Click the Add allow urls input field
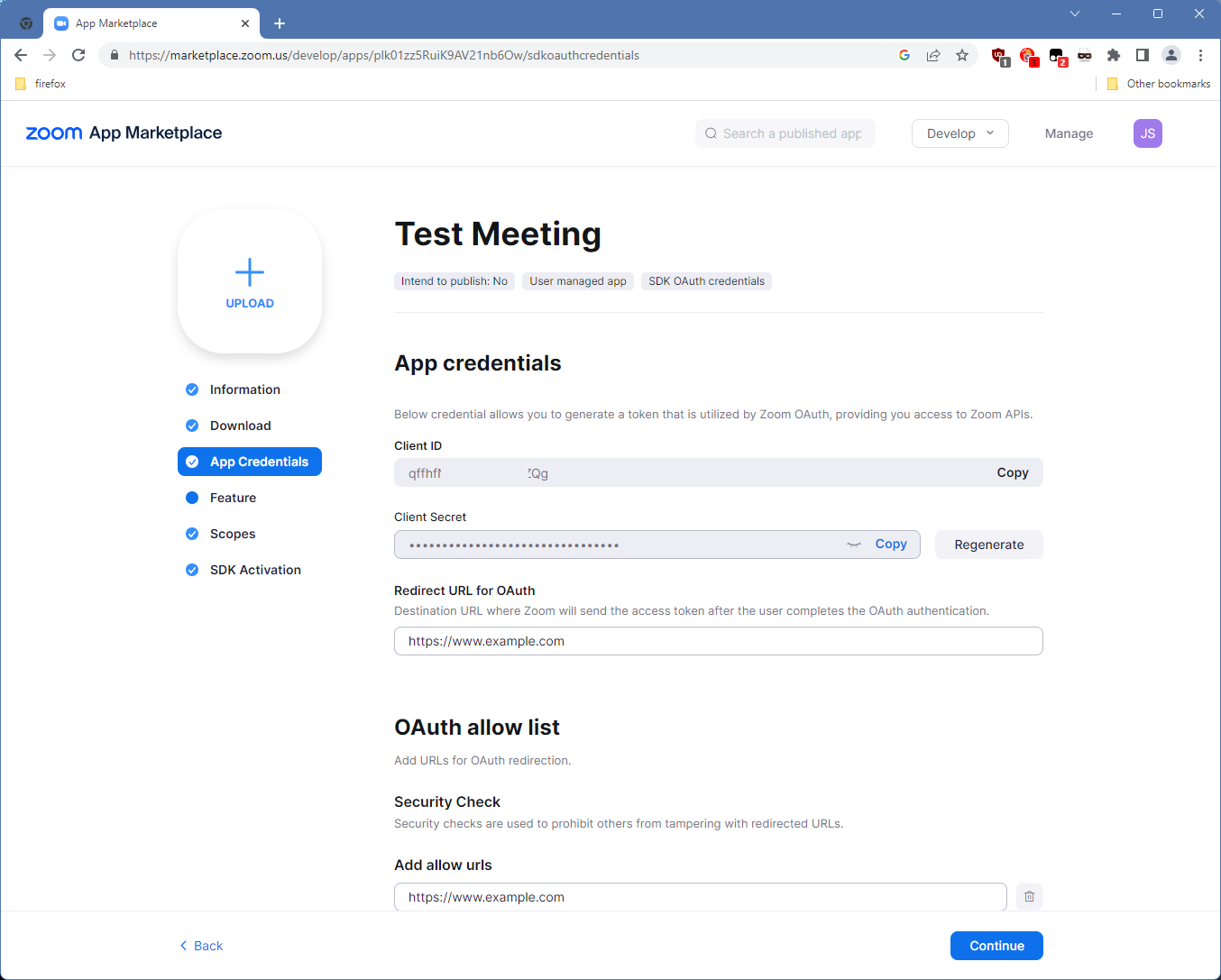 pos(701,897)
